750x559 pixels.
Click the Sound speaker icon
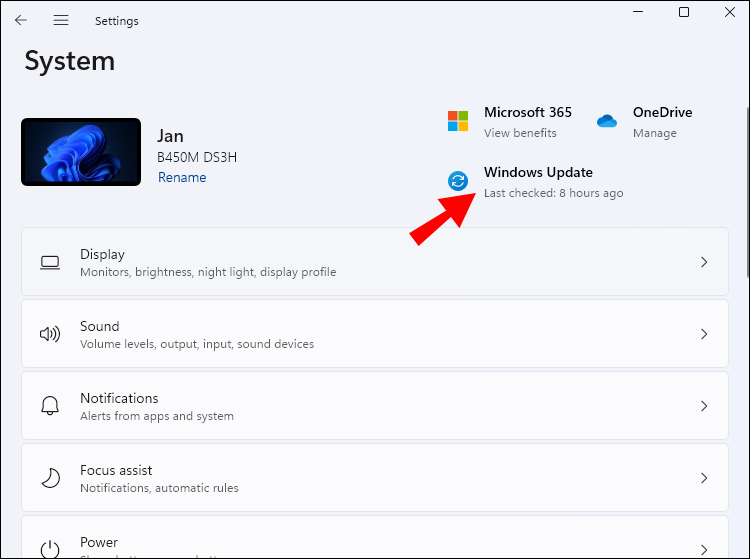(x=50, y=334)
